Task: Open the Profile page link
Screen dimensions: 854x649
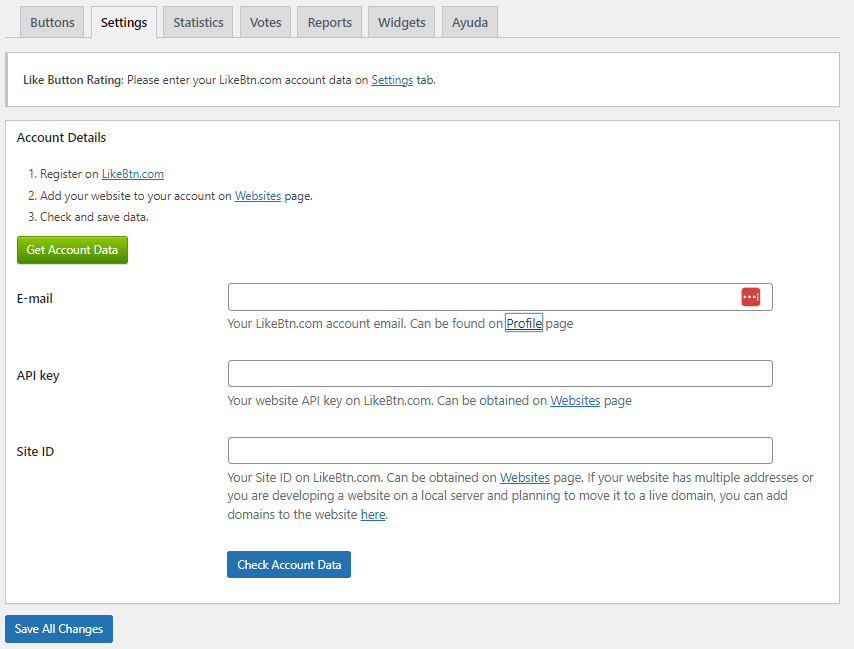Action: point(524,323)
